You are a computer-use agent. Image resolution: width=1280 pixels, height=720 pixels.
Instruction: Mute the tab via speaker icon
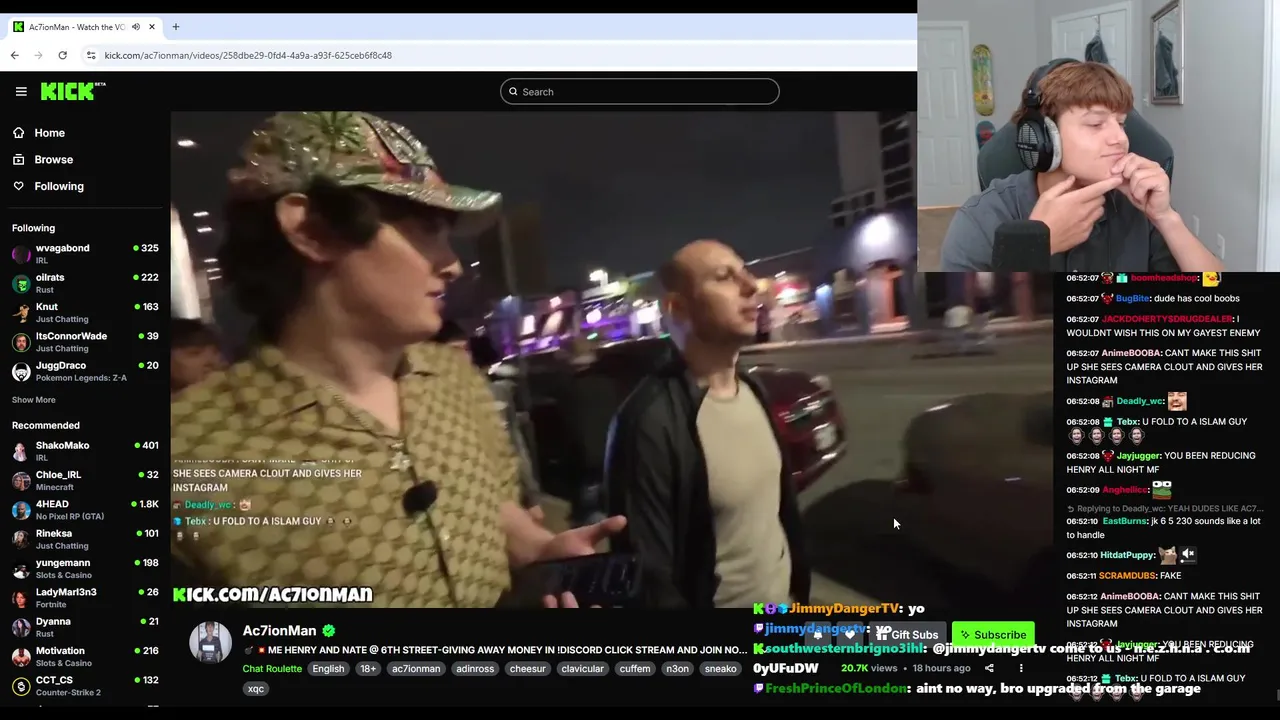point(136,27)
